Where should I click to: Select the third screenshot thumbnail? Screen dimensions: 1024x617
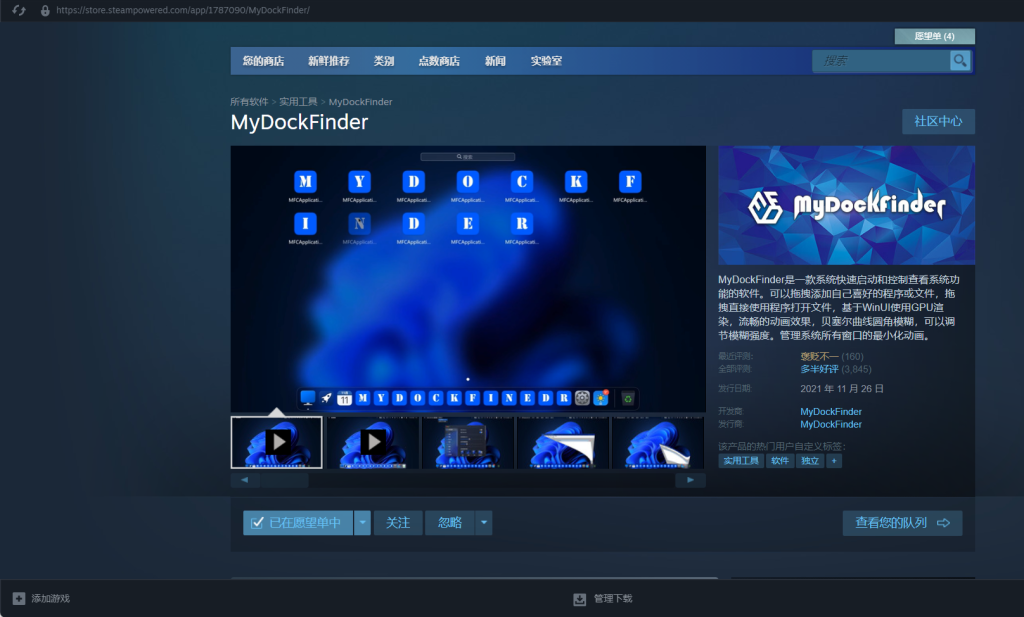tap(467, 440)
